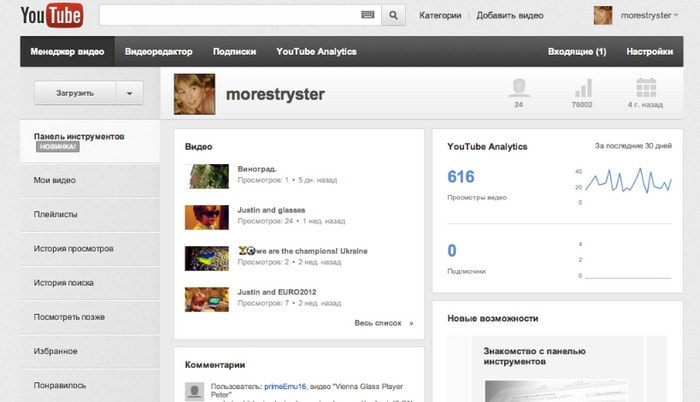Click the НОВИНКА! badge
Screen dimensions: 700x402
[58, 147]
